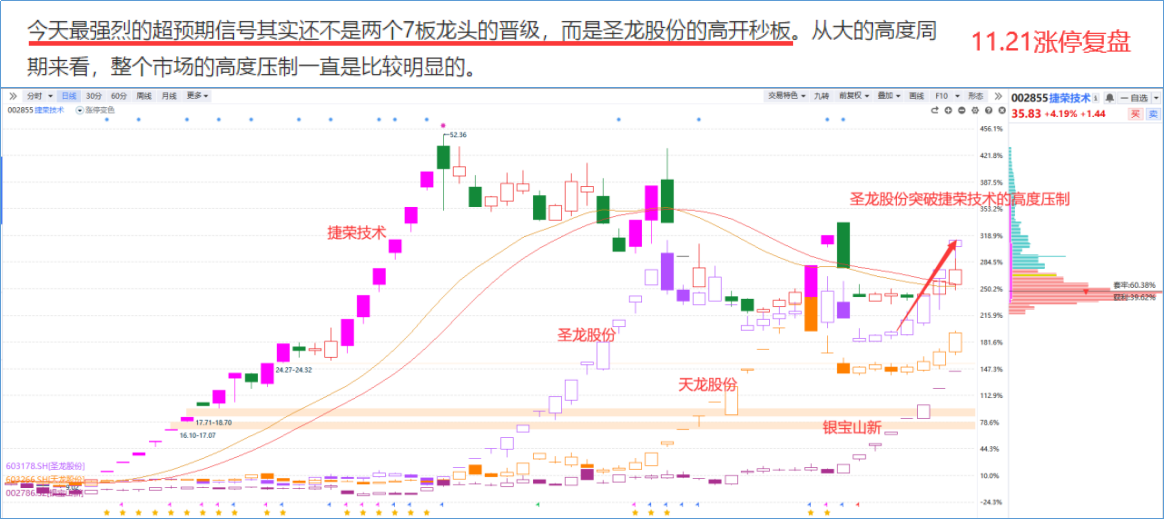Screen dimensions: 1165x519
Task: Switch to the 60分 period tab
Action: tap(119, 97)
